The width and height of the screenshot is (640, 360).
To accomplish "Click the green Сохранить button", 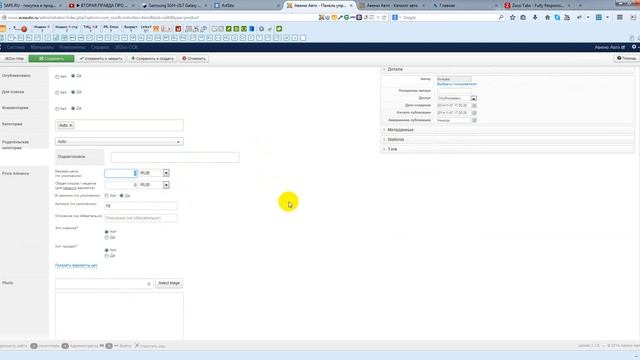I will tap(51, 59).
